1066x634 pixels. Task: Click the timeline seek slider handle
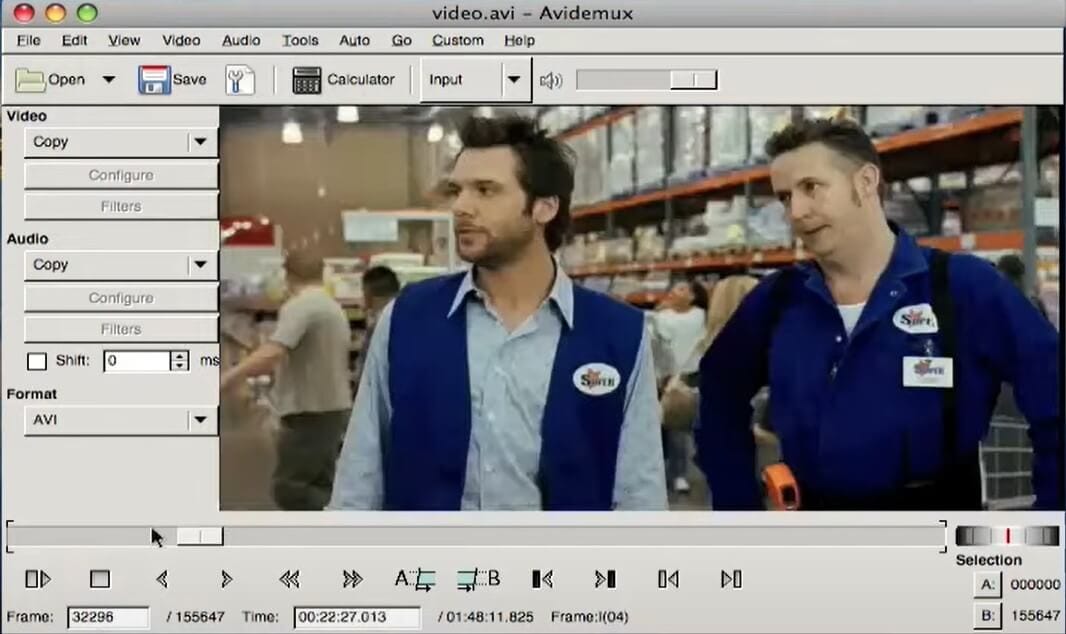pyautogui.click(x=200, y=536)
